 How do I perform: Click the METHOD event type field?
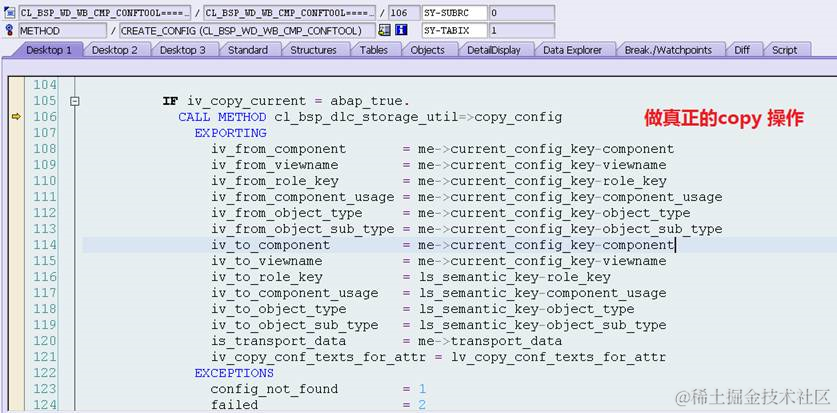click(62, 30)
